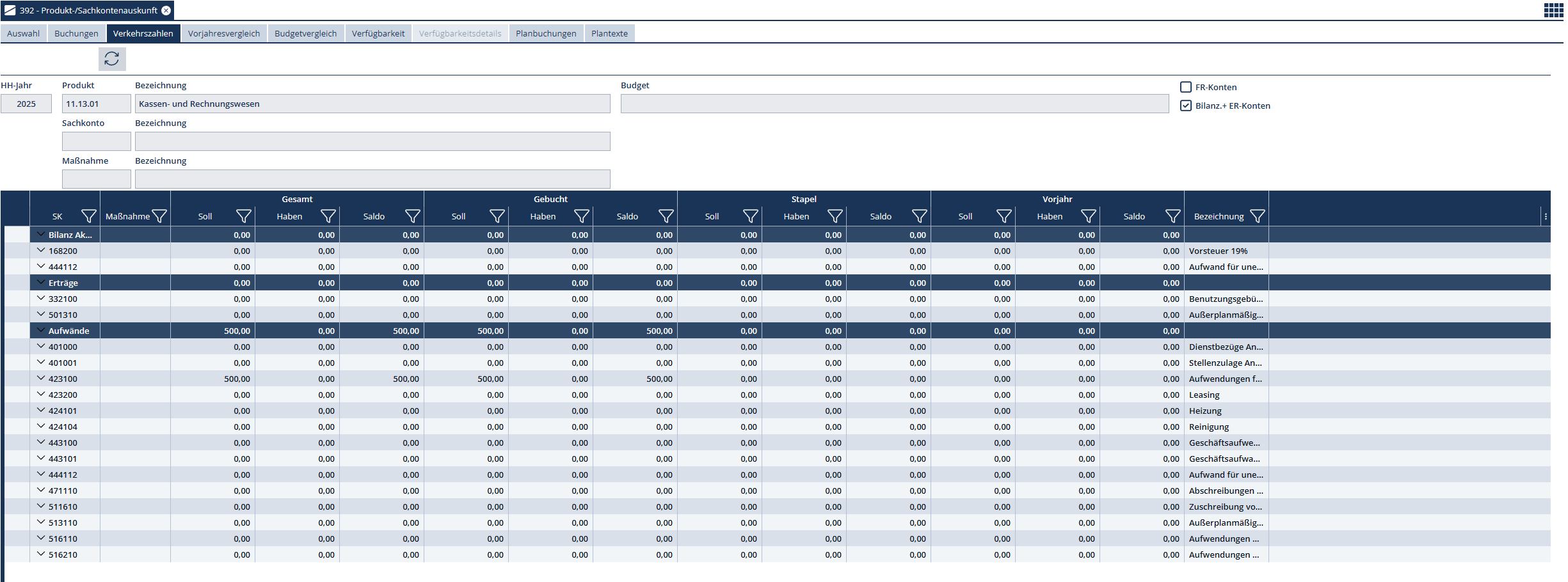Viewport: 1568px width, 582px height.
Task: Click the refresh icon button
Action: click(112, 59)
